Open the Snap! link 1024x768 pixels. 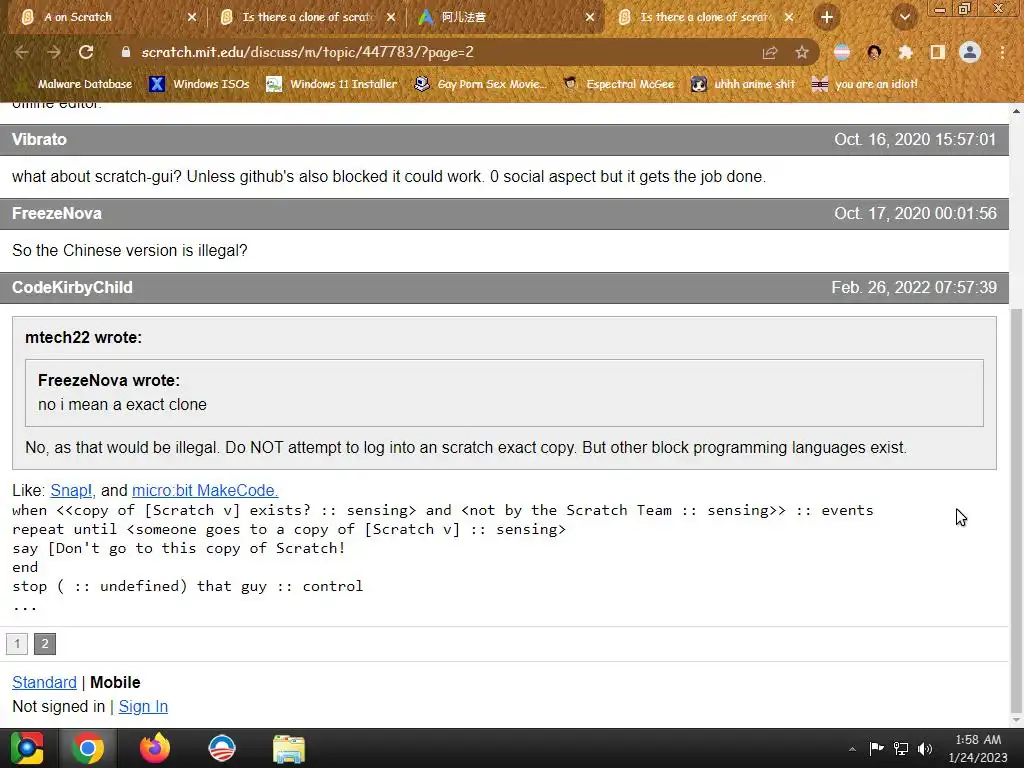click(72, 490)
